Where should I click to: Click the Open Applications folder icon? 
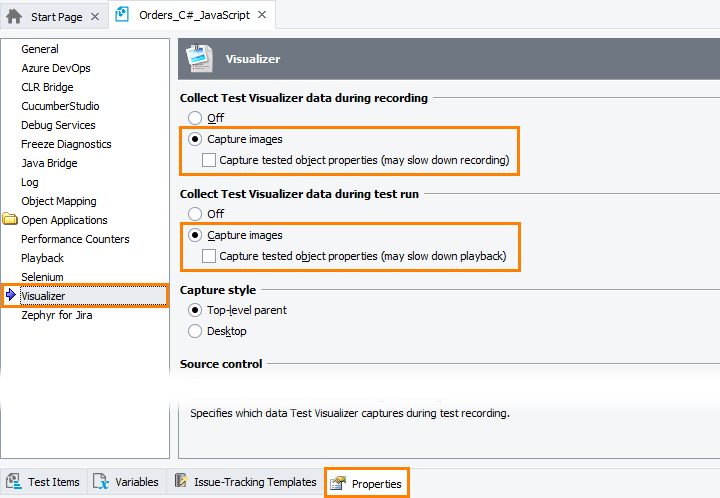click(x=10, y=219)
